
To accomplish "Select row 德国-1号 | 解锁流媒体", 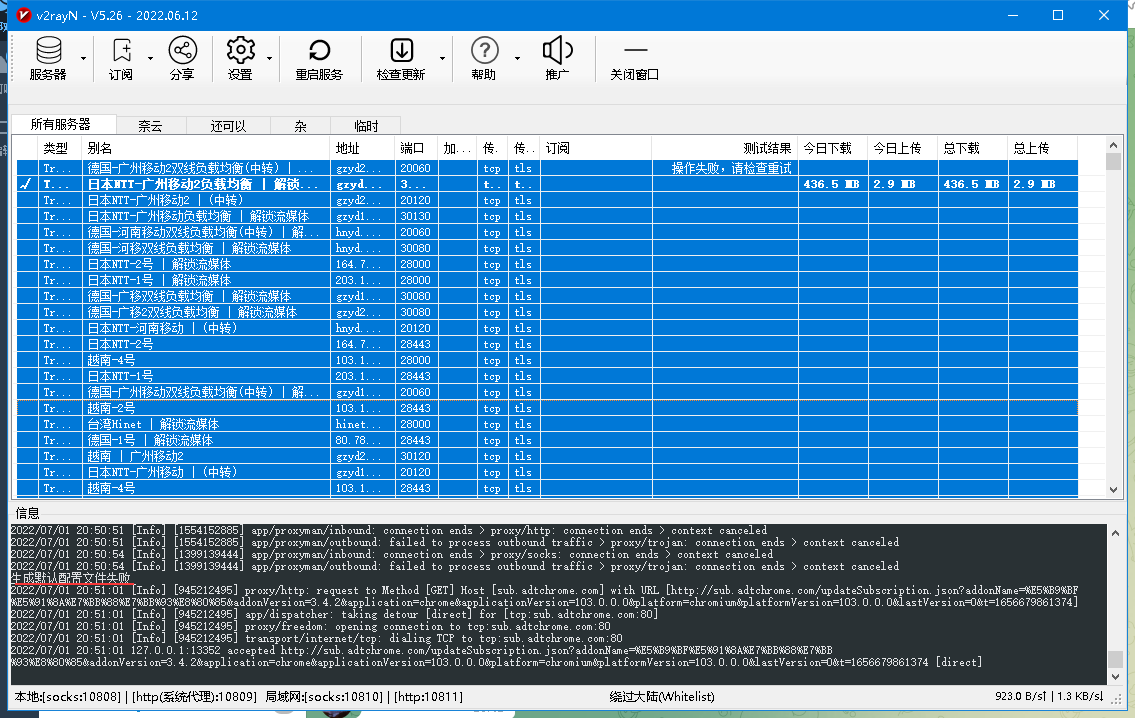I will (x=547, y=440).
